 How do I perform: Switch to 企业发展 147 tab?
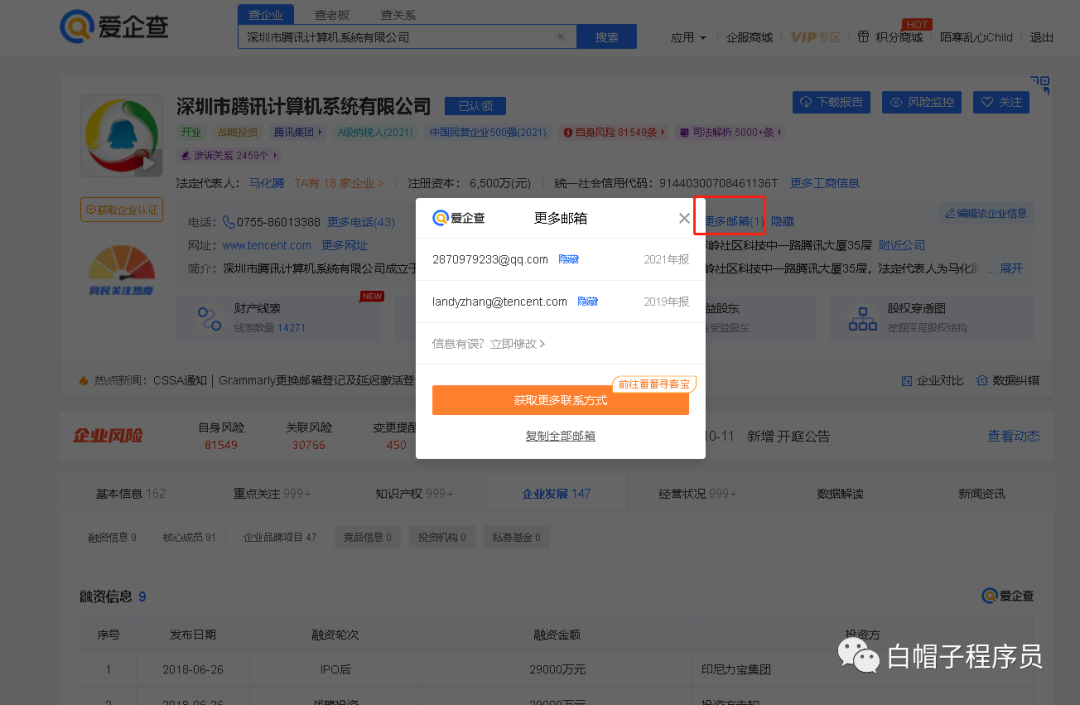pyautogui.click(x=556, y=494)
